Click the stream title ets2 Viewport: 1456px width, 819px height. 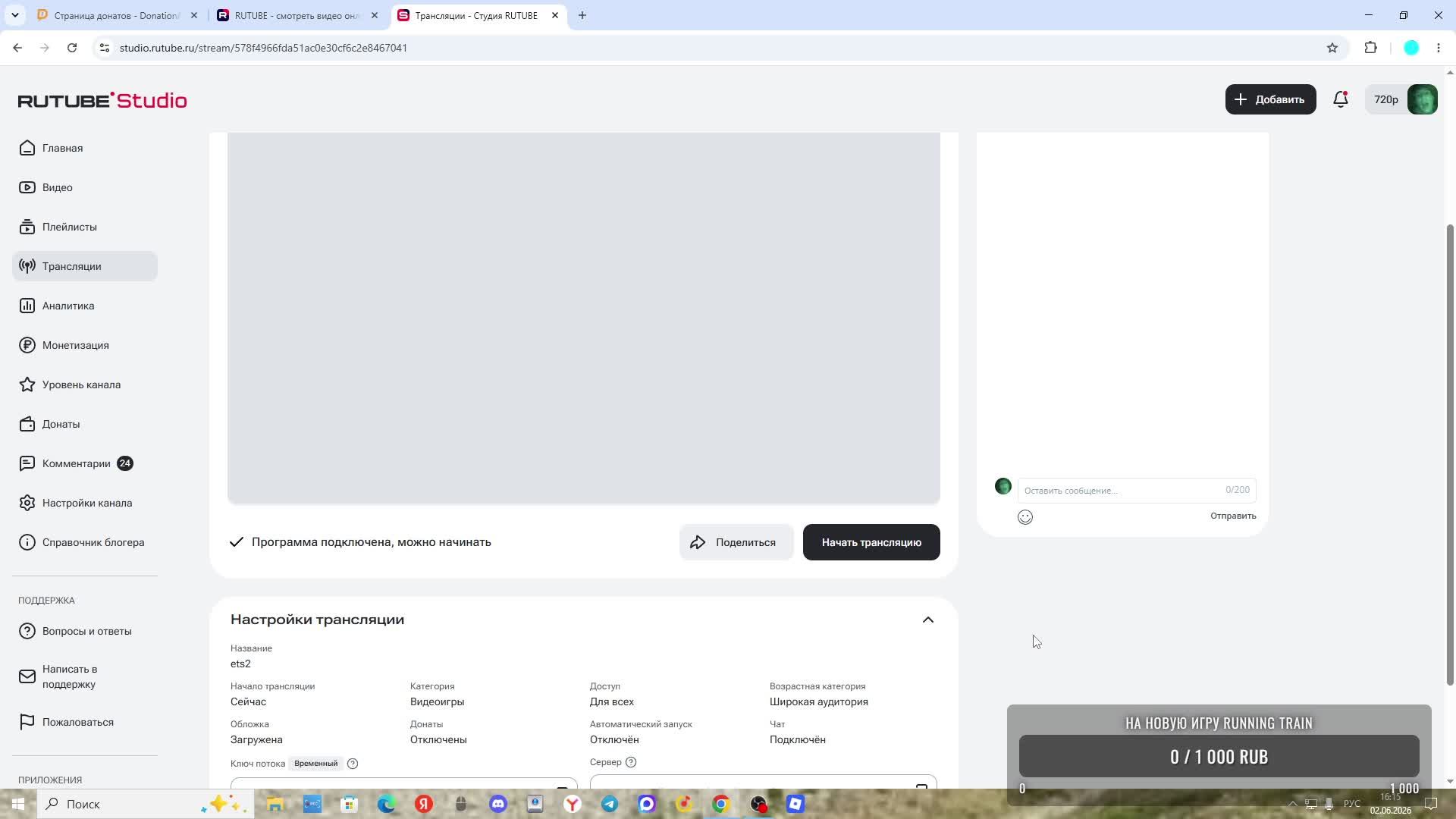coord(240,664)
